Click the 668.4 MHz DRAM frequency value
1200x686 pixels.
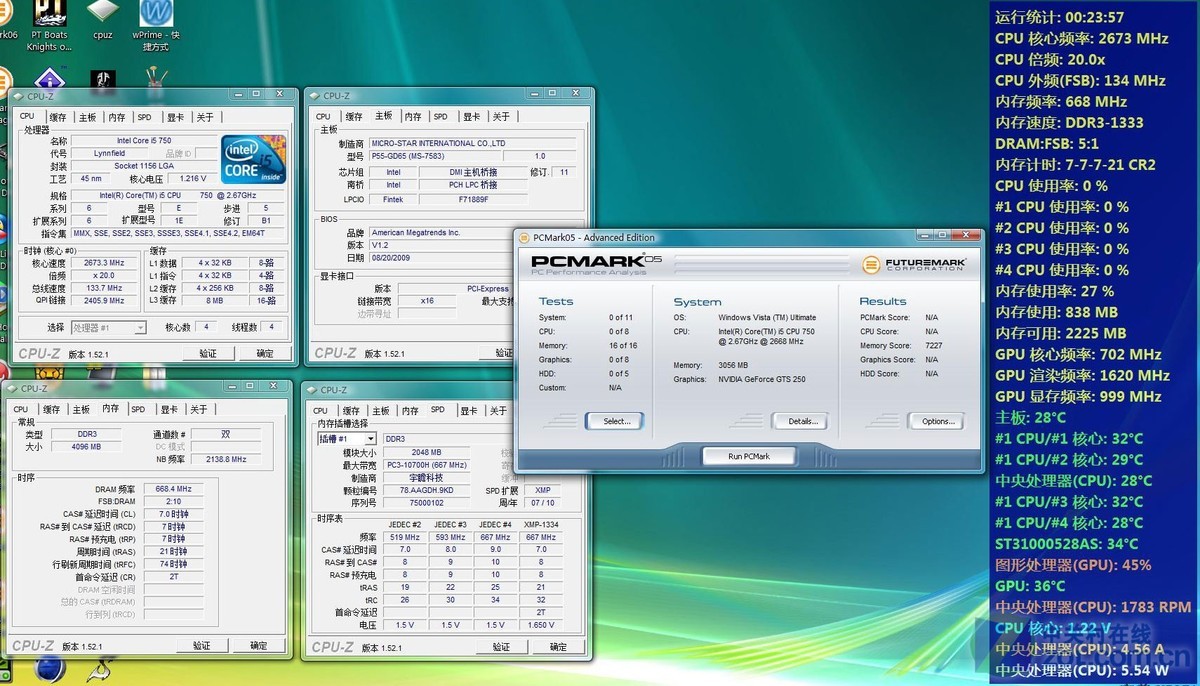[173, 489]
